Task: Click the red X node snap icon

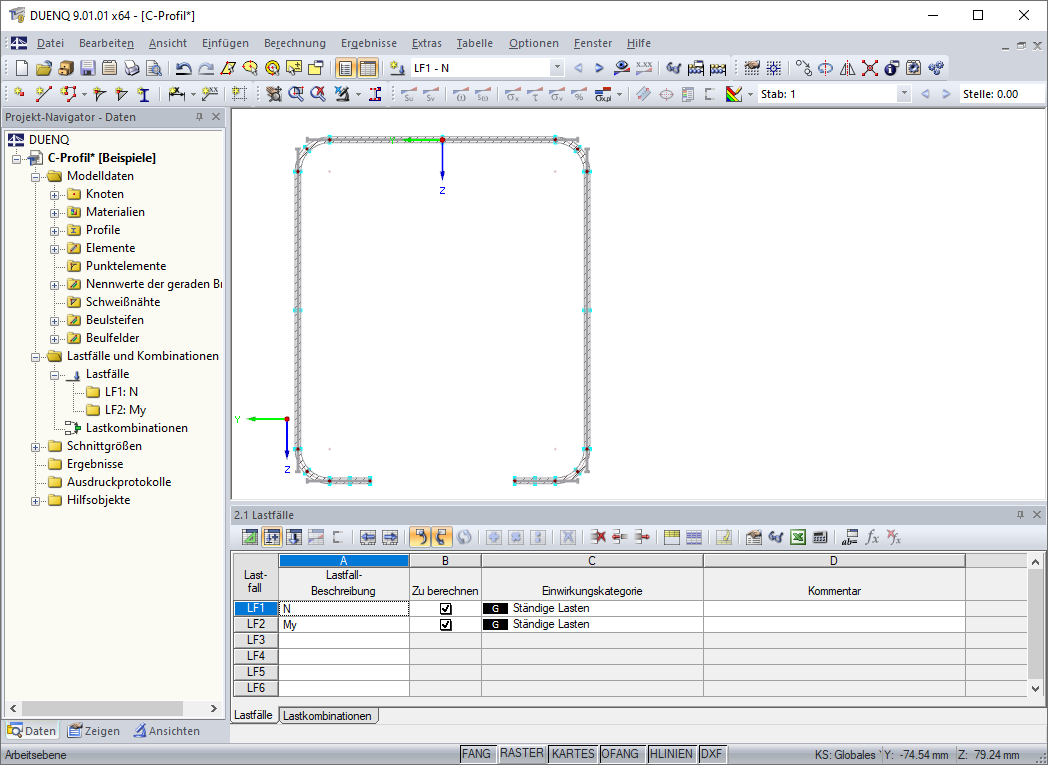Action: click(870, 68)
